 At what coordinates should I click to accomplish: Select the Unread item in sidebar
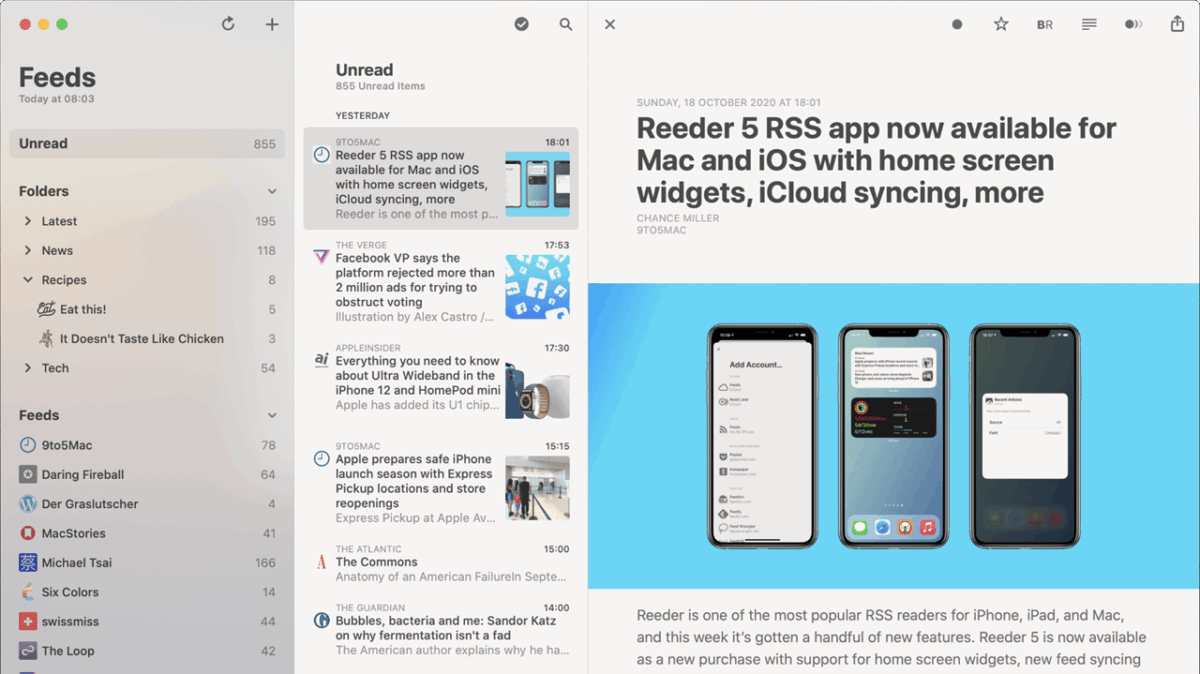coord(147,144)
